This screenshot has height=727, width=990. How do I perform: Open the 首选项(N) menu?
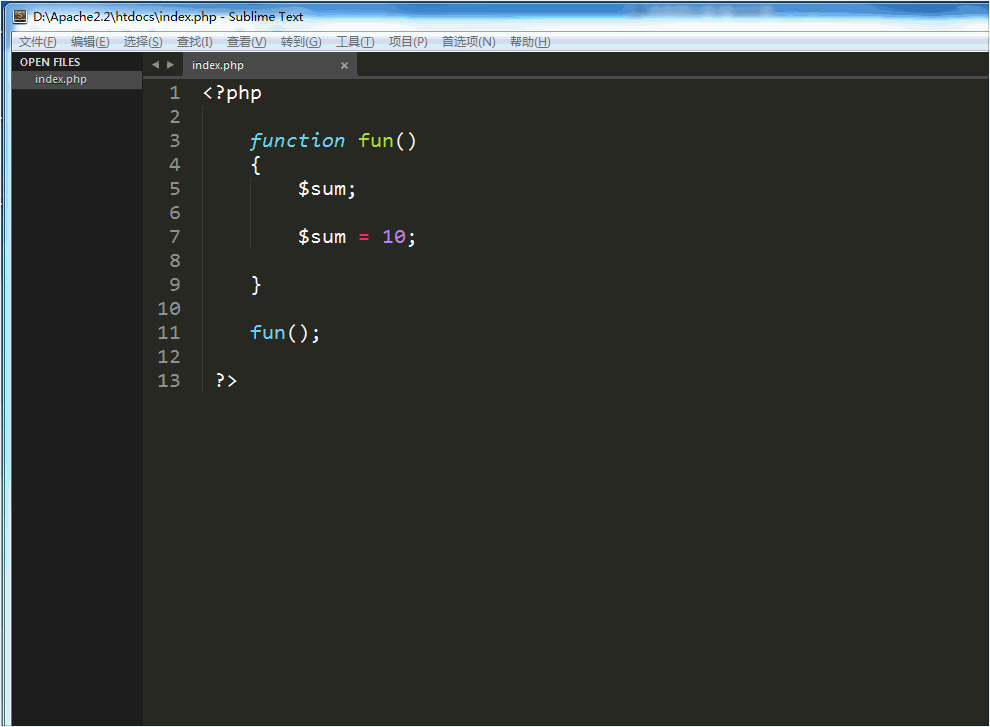[468, 42]
